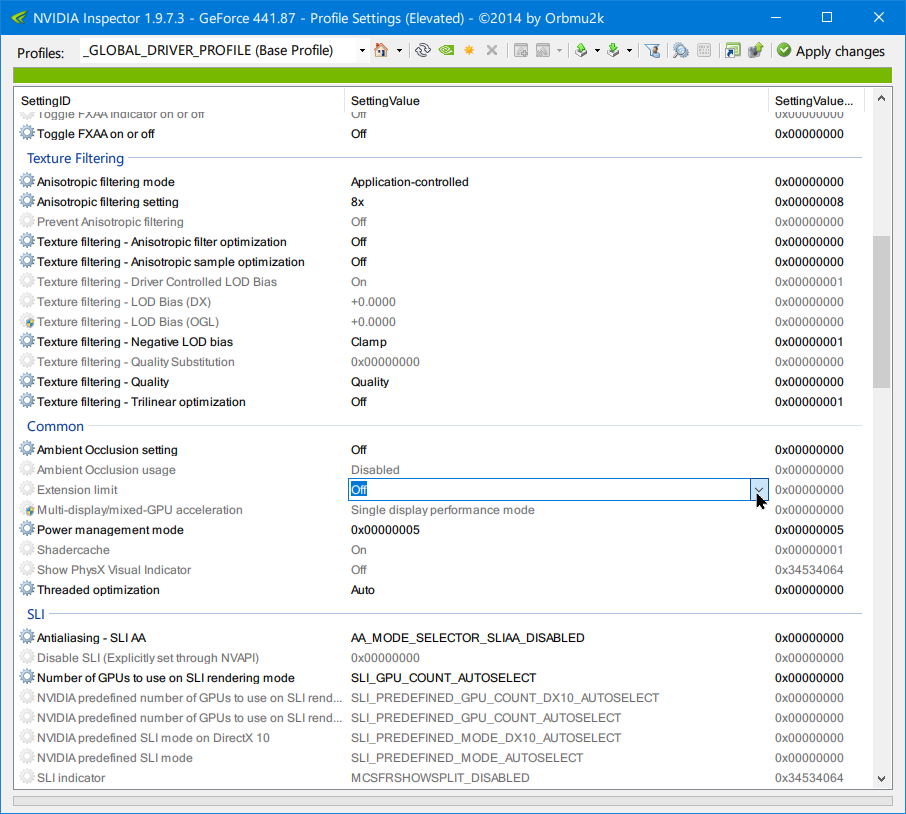
Task: Click the Disabled value for Ambient Occlusion usage
Action: click(x=375, y=470)
